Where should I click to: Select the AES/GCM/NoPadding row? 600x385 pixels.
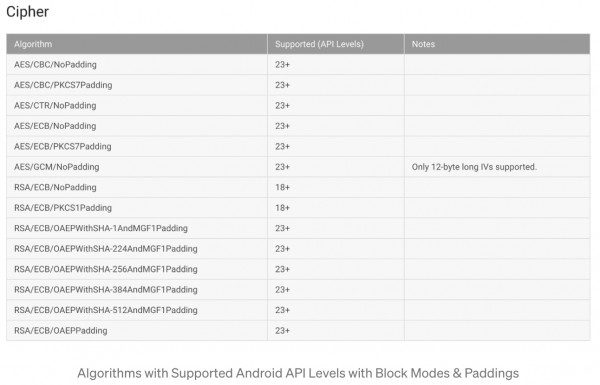pos(298,167)
